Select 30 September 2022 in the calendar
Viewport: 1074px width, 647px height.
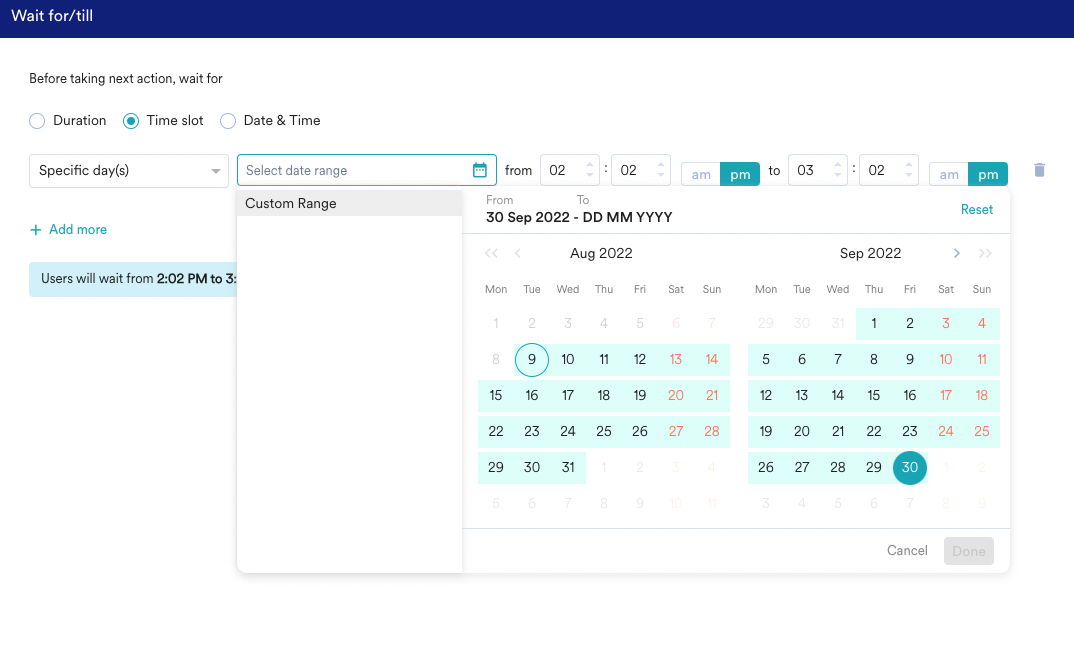910,468
